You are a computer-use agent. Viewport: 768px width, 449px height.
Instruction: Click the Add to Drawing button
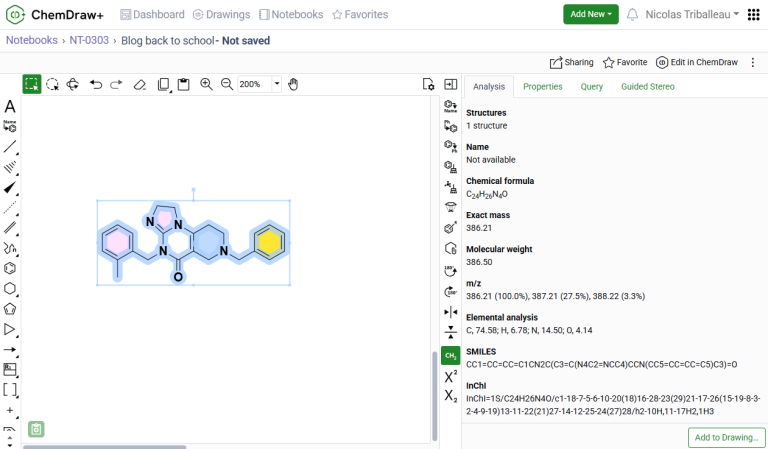pyautogui.click(x=726, y=437)
